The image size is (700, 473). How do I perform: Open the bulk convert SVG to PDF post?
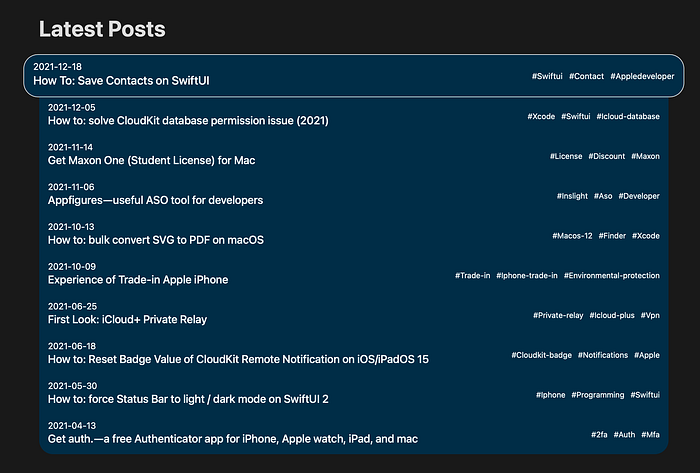click(x=156, y=240)
